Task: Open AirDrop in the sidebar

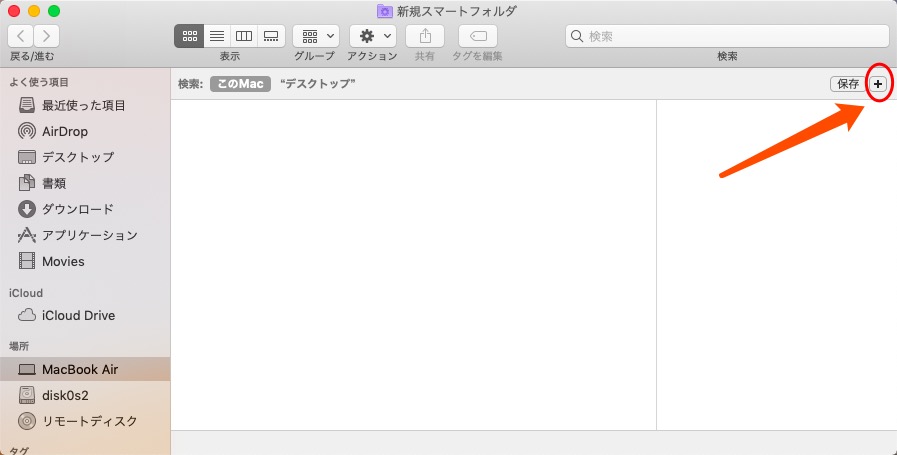Action: point(85,131)
